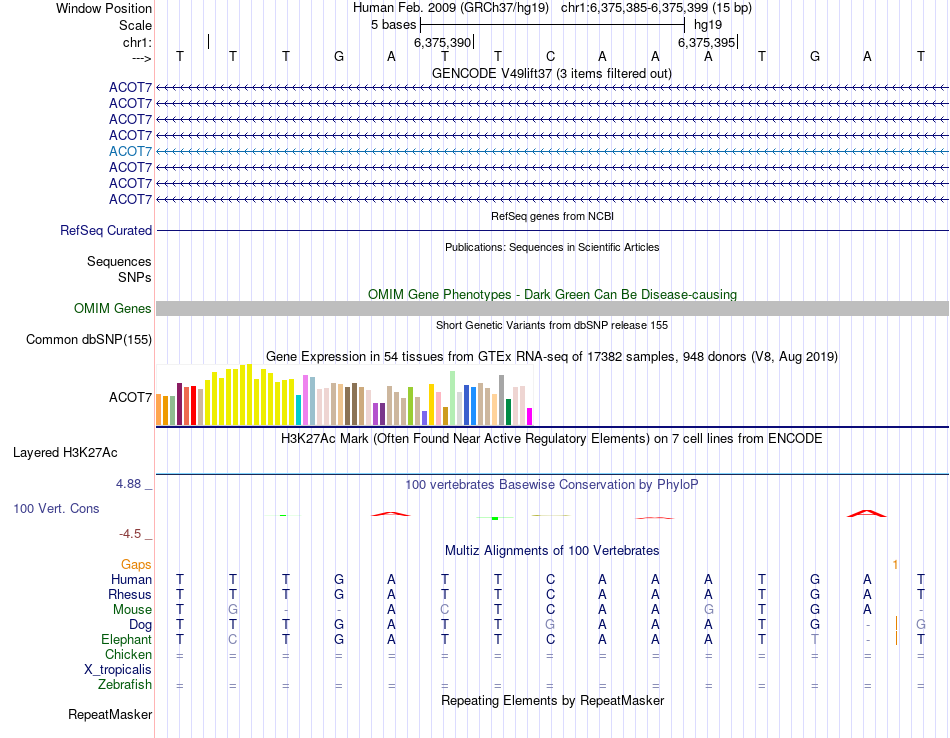The height and width of the screenshot is (738, 950).
Task: Open the H3K27Ac Mark track title
Action: pos(552,439)
